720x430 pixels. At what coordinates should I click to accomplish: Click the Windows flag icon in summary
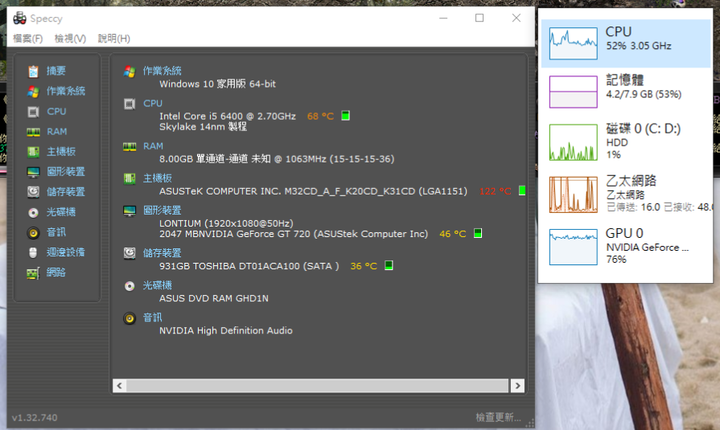129,72
